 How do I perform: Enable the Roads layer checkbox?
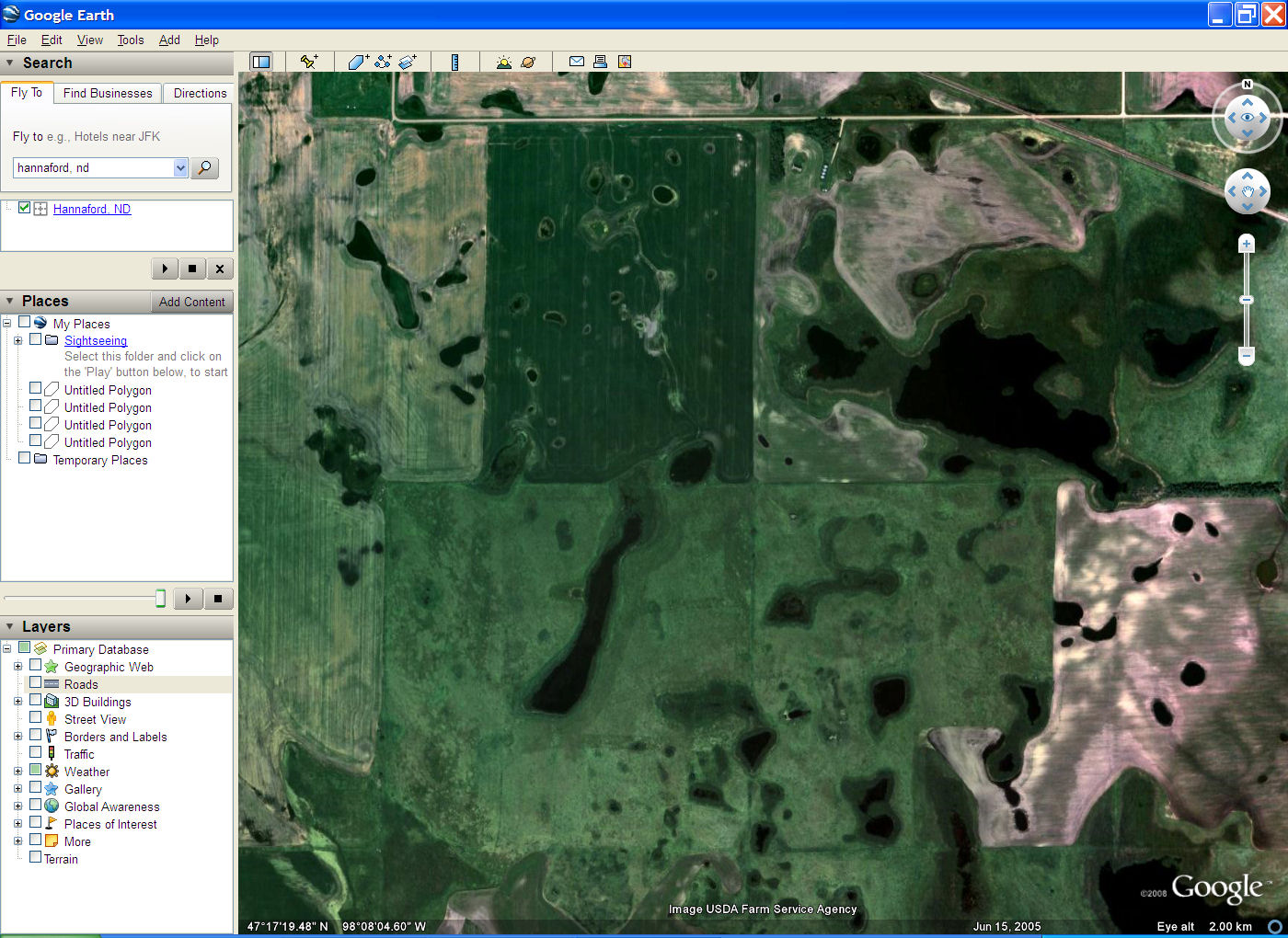35,683
